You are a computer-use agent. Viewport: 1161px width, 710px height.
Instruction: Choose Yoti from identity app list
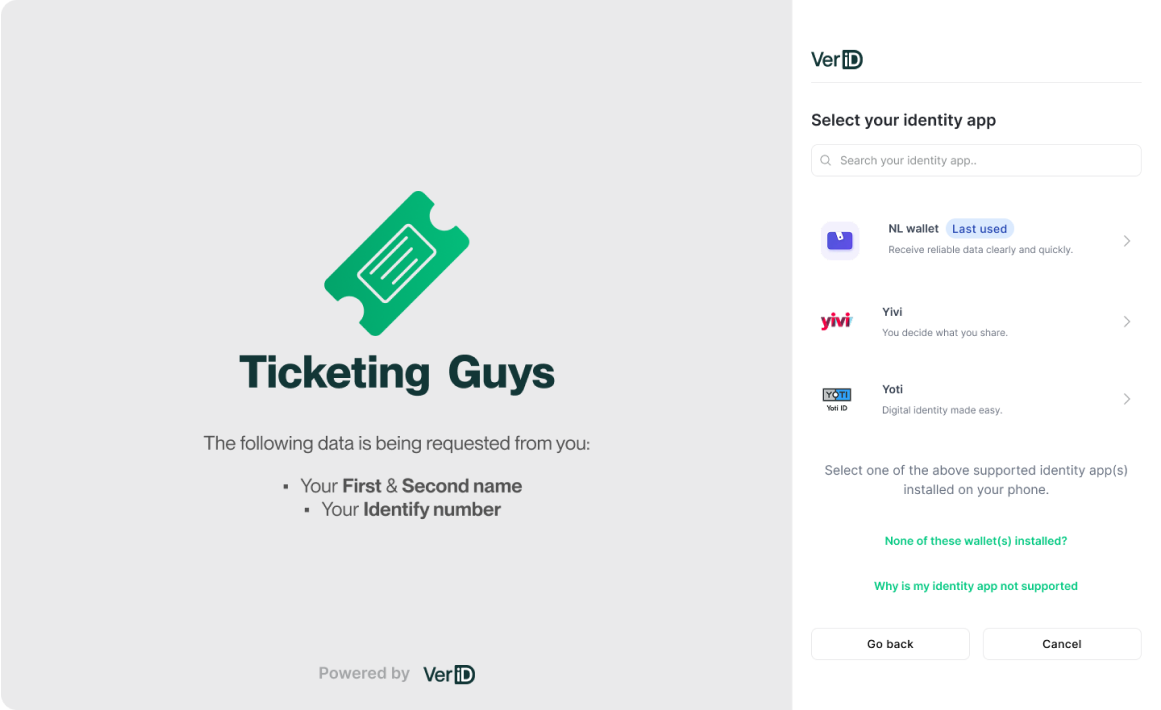(892, 389)
